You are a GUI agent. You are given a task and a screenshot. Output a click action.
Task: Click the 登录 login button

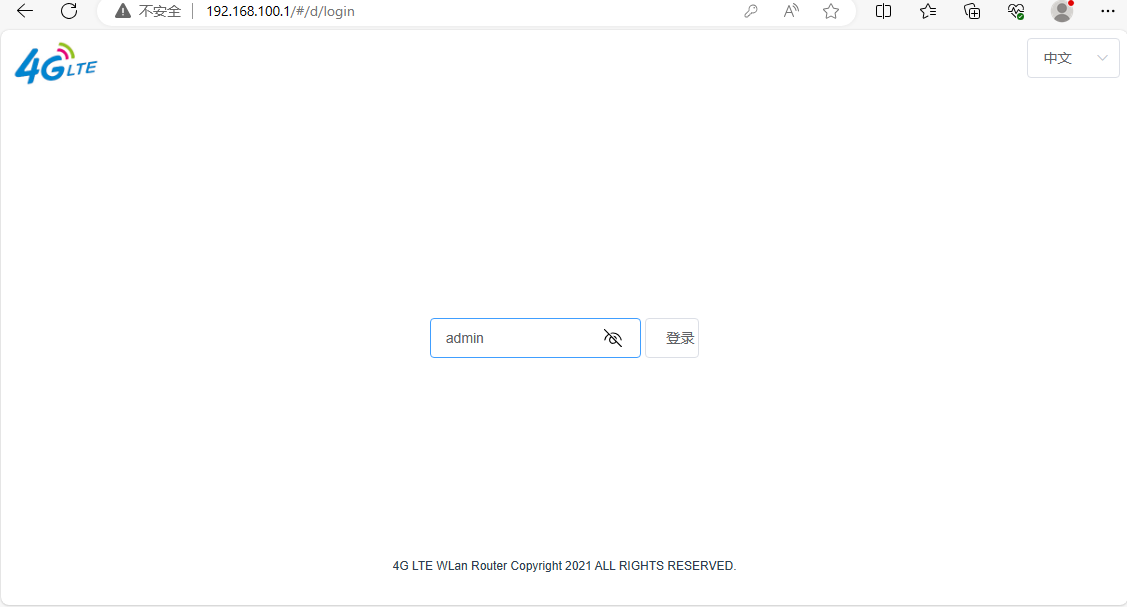[672, 338]
